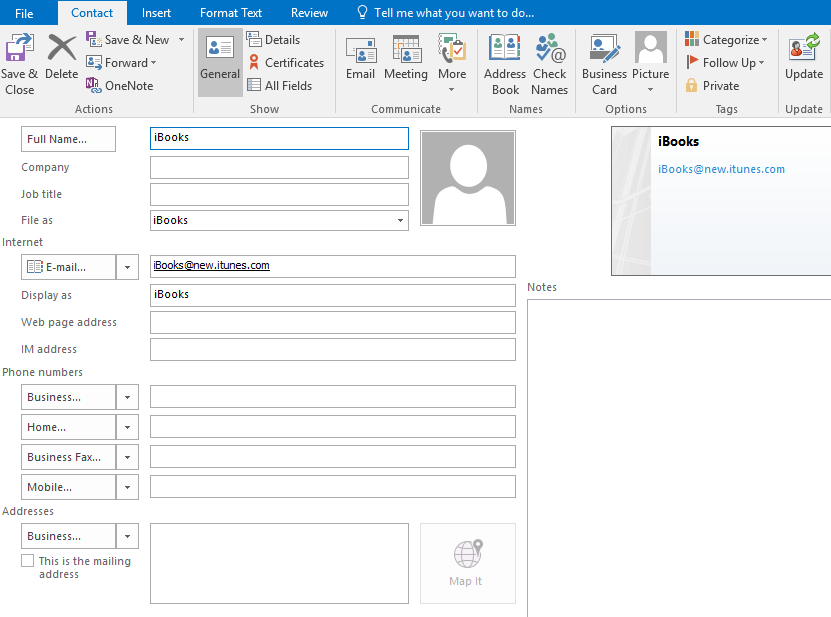This screenshot has height=617, width=831.
Task: Click the Full Name text field
Action: tap(279, 138)
